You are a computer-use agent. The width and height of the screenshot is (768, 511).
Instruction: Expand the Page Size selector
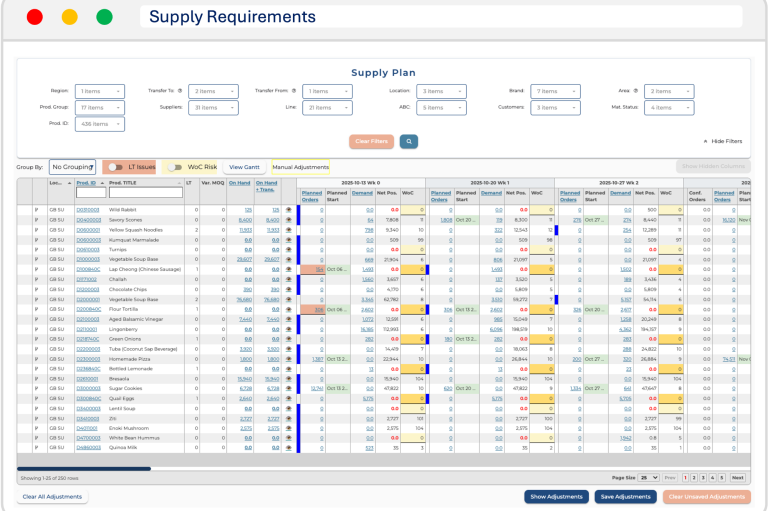click(x=649, y=478)
